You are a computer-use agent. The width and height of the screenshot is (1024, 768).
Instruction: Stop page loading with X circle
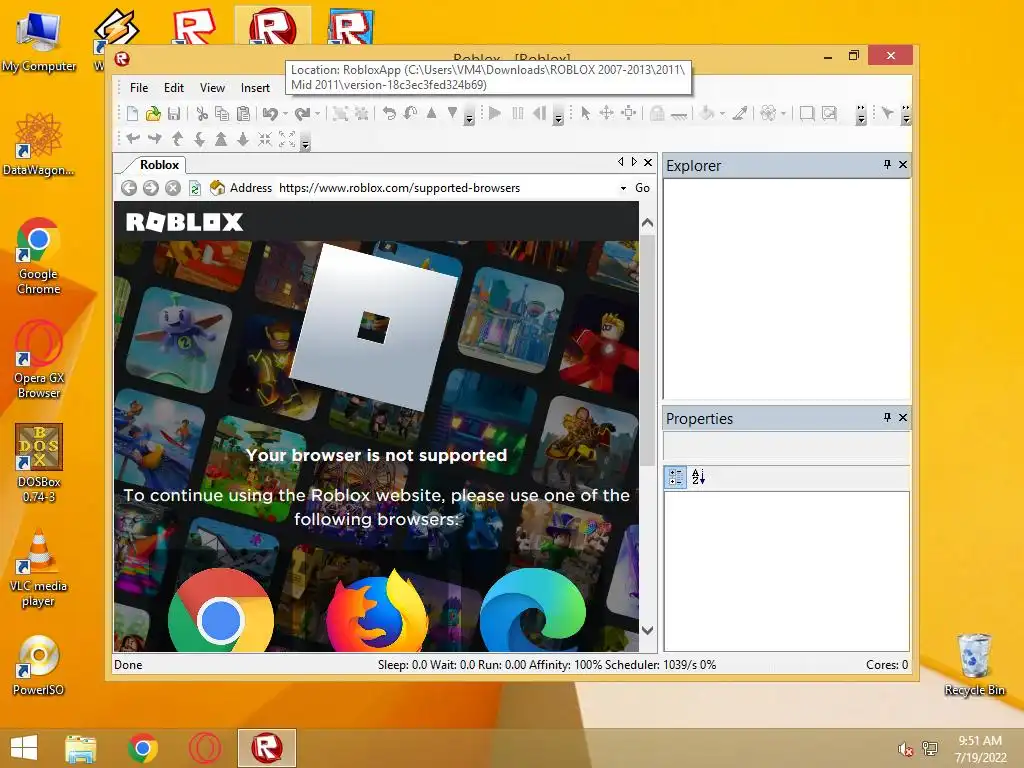tap(172, 188)
